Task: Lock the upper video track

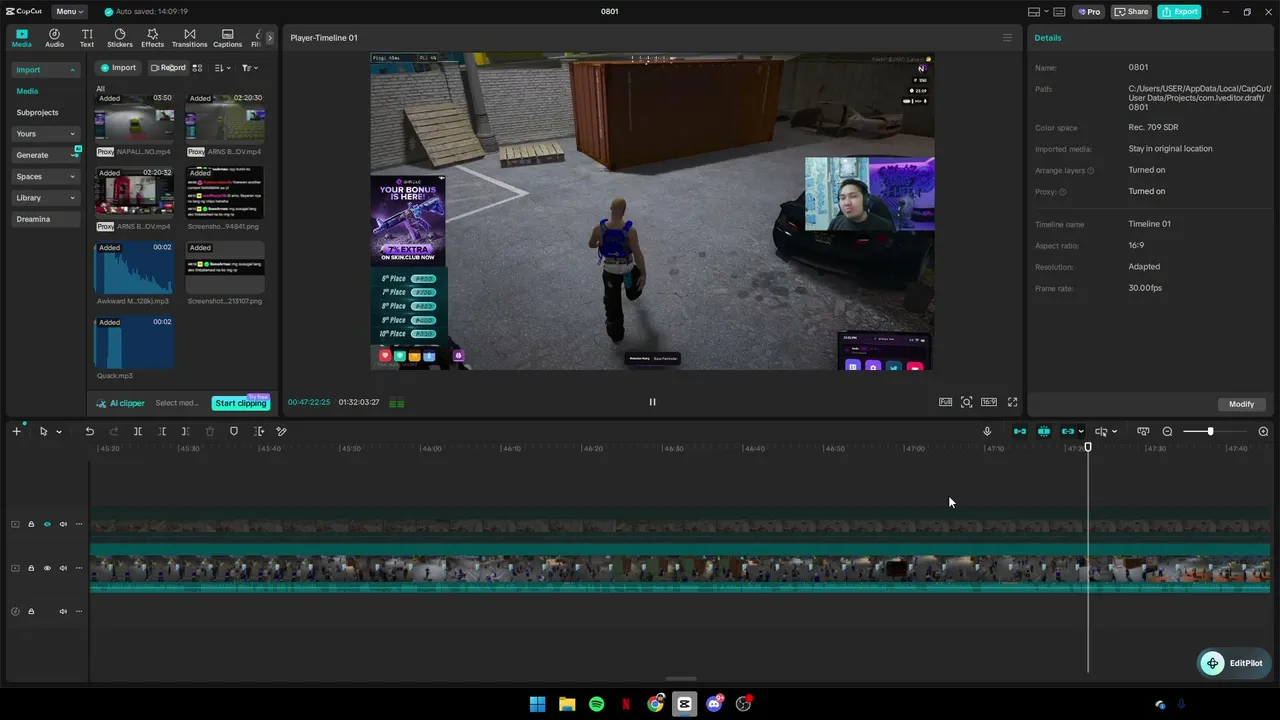Action: [31, 524]
